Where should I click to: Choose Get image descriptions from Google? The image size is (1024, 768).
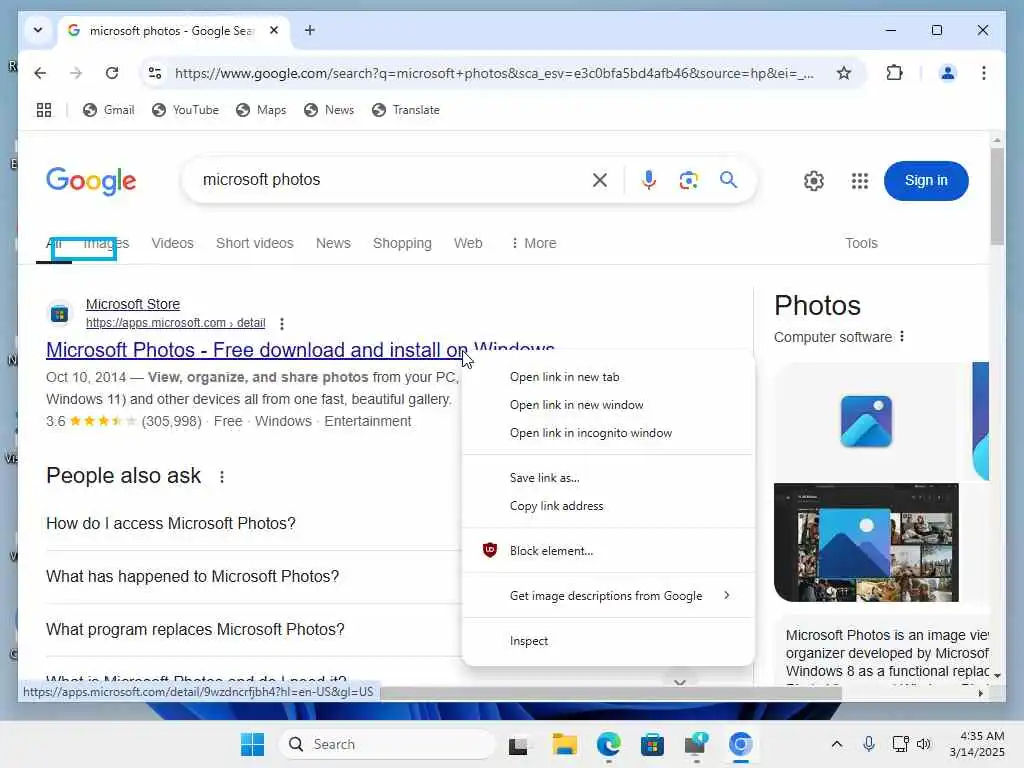pos(607,596)
